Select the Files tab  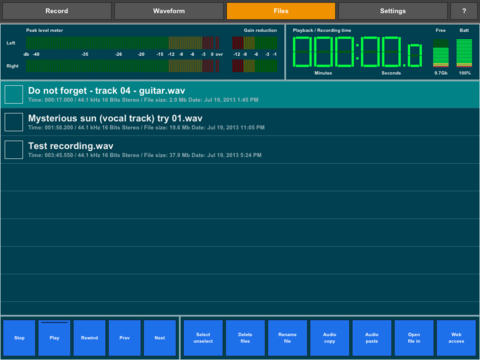[x=281, y=11]
